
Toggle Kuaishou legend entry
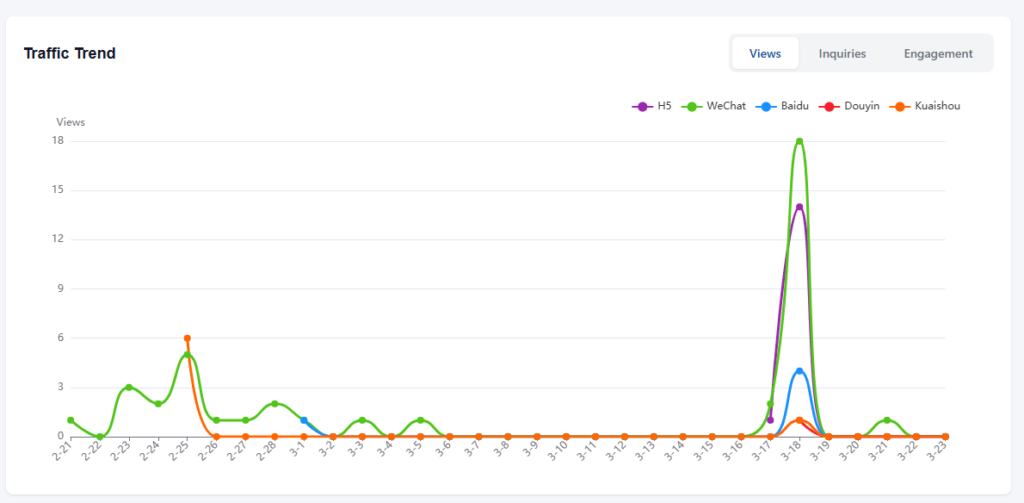pos(924,105)
